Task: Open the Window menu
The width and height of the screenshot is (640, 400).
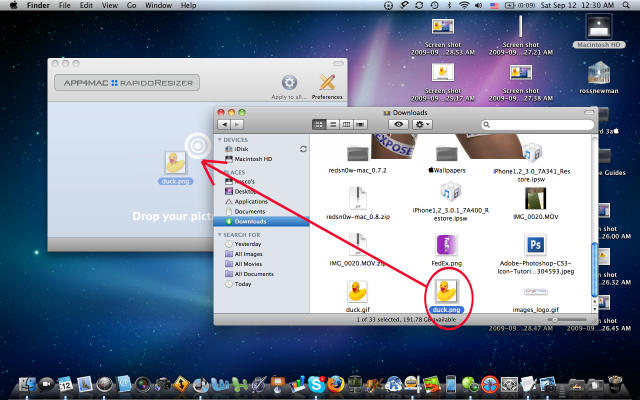Action: tap(158, 5)
